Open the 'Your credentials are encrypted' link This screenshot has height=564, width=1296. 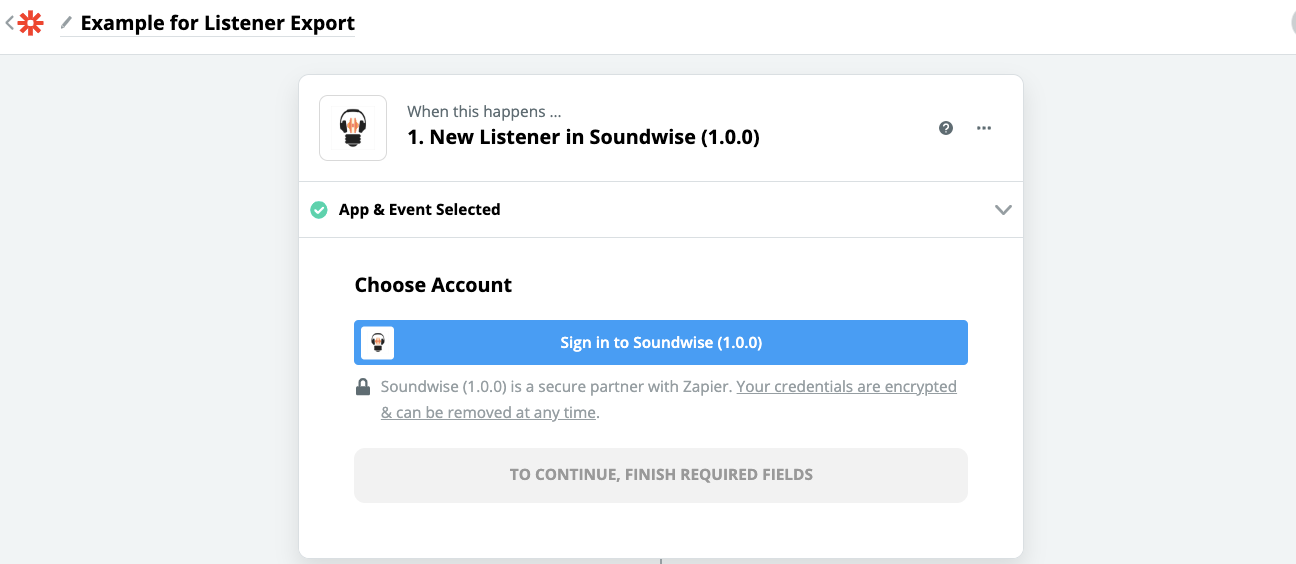(846, 386)
